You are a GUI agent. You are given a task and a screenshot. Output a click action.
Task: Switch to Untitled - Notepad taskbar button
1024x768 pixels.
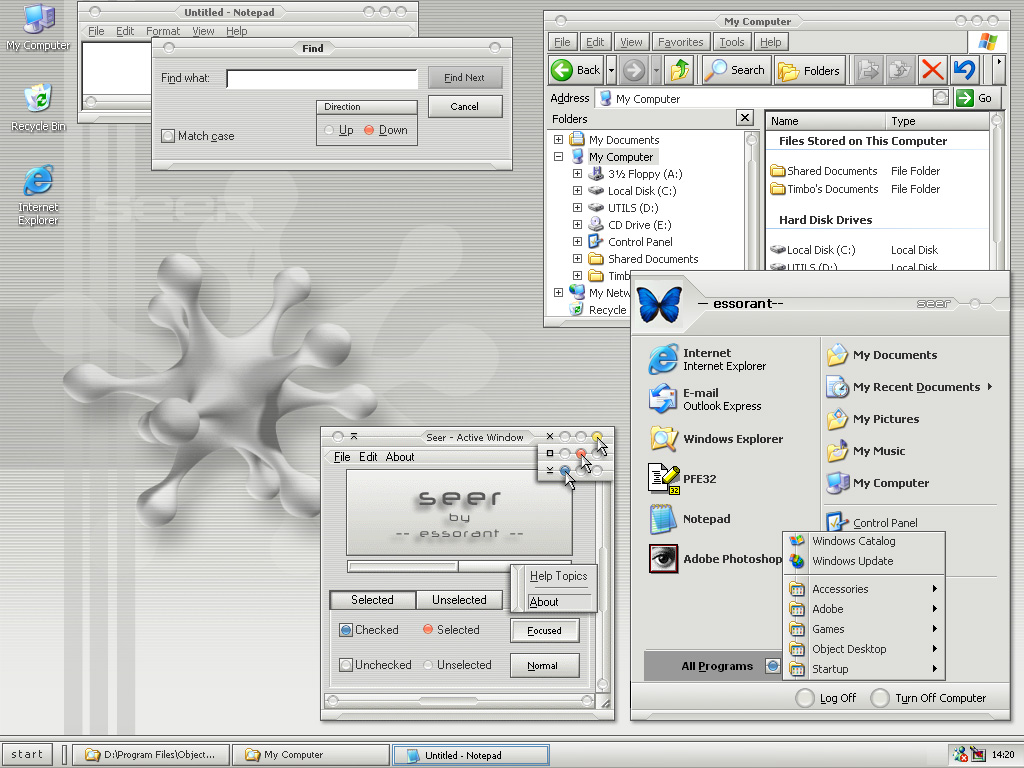click(470, 755)
